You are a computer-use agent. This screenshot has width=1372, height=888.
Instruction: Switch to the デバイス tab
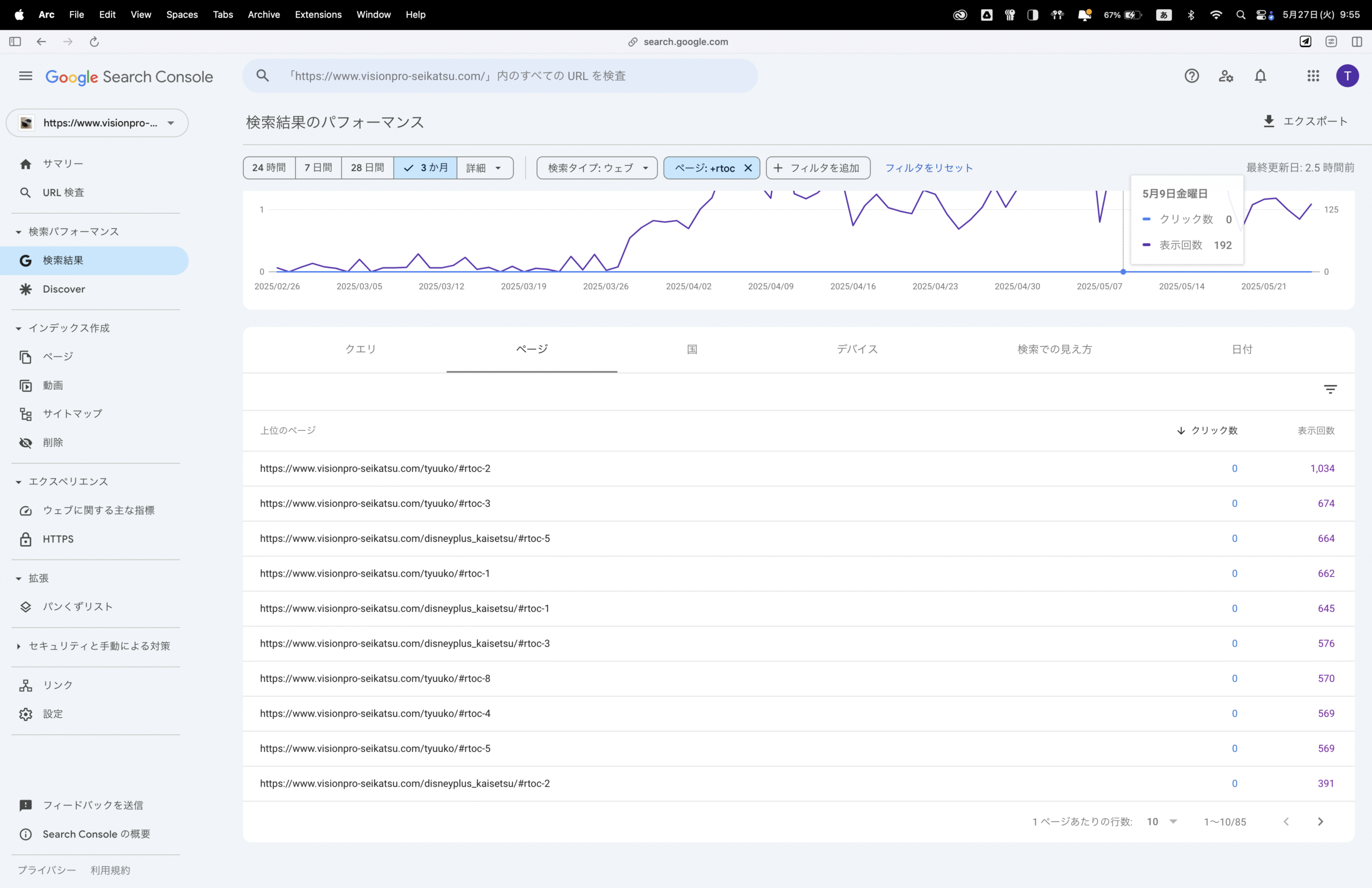click(x=857, y=349)
